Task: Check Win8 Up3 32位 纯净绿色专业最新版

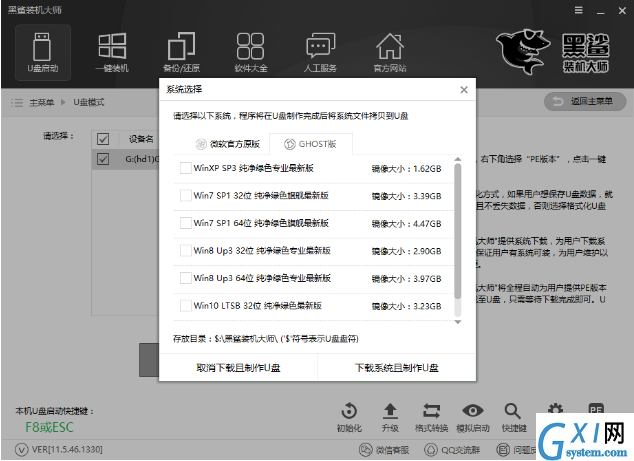Action: pyautogui.click(x=186, y=251)
